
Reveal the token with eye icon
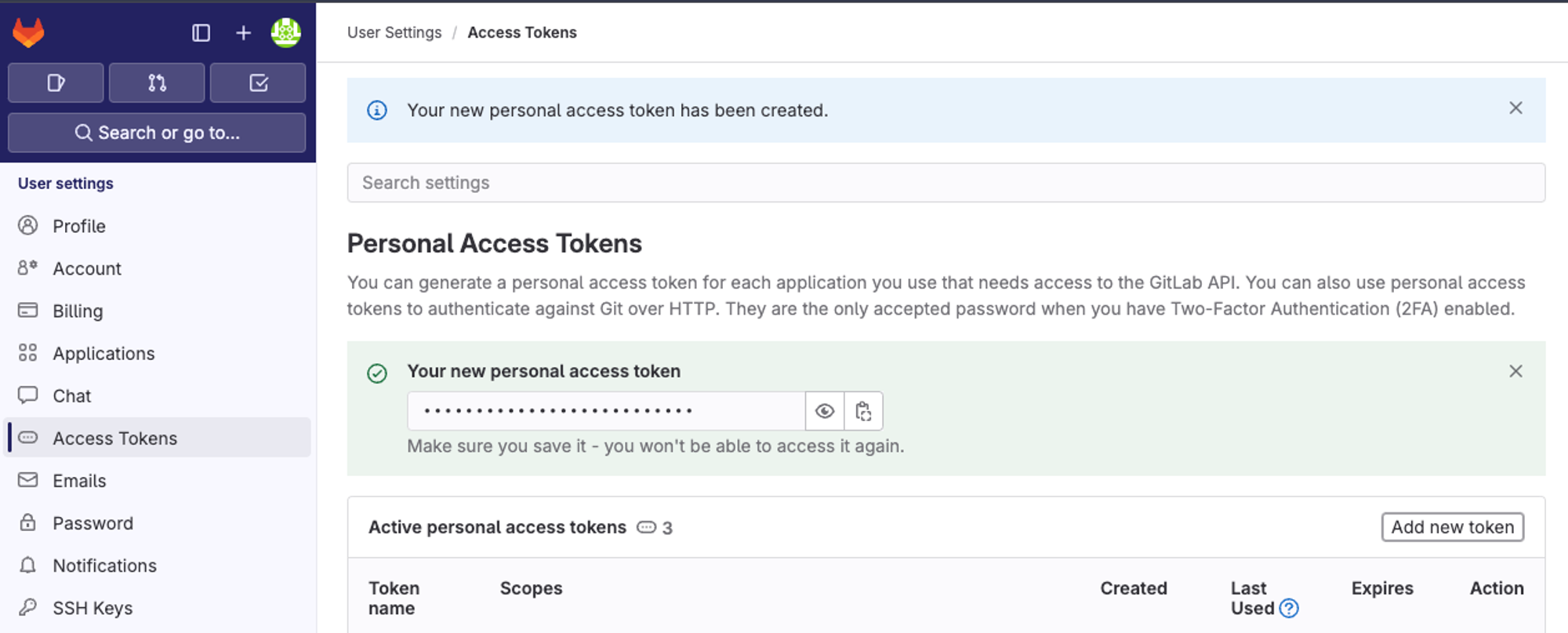825,411
